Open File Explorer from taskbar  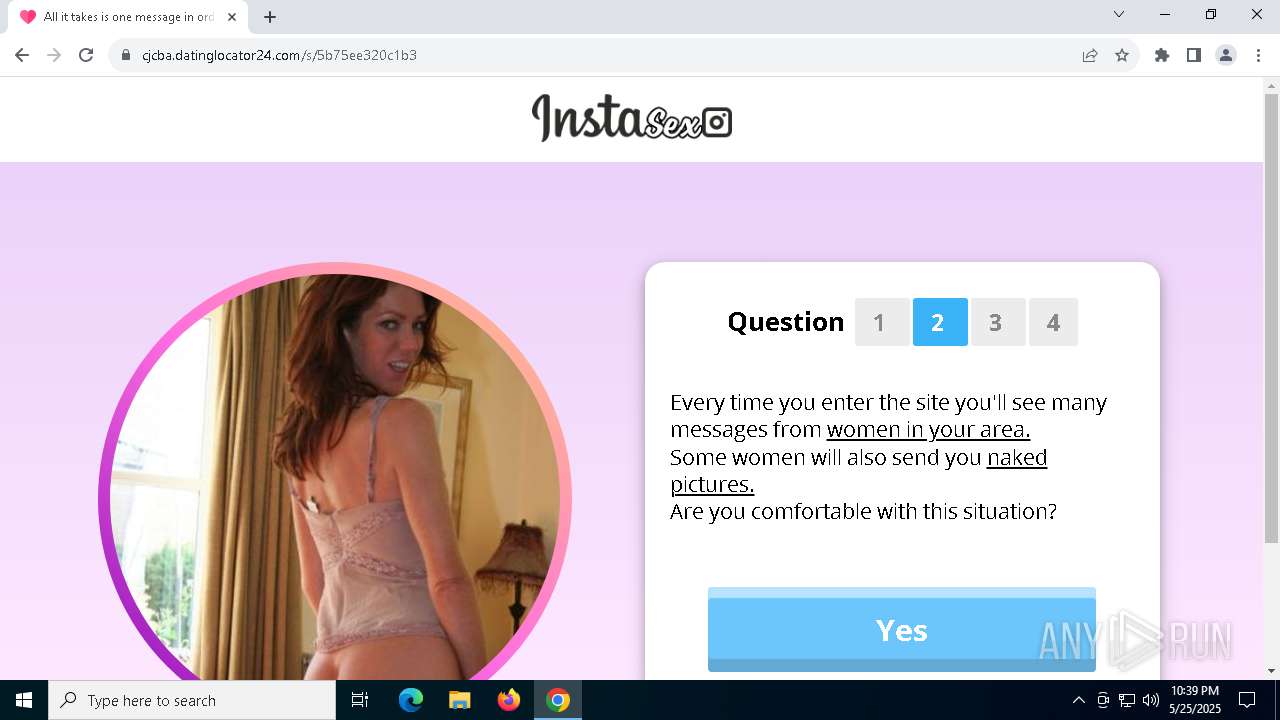[459, 700]
